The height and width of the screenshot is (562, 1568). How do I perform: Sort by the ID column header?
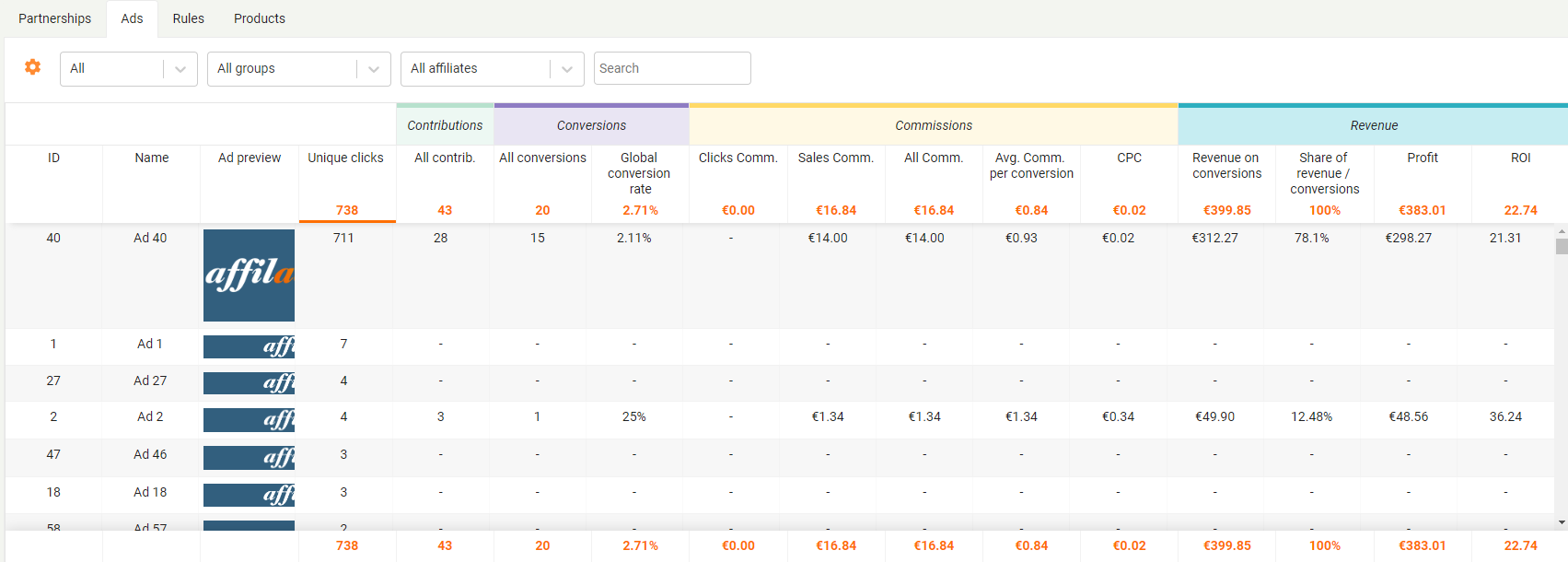click(54, 158)
